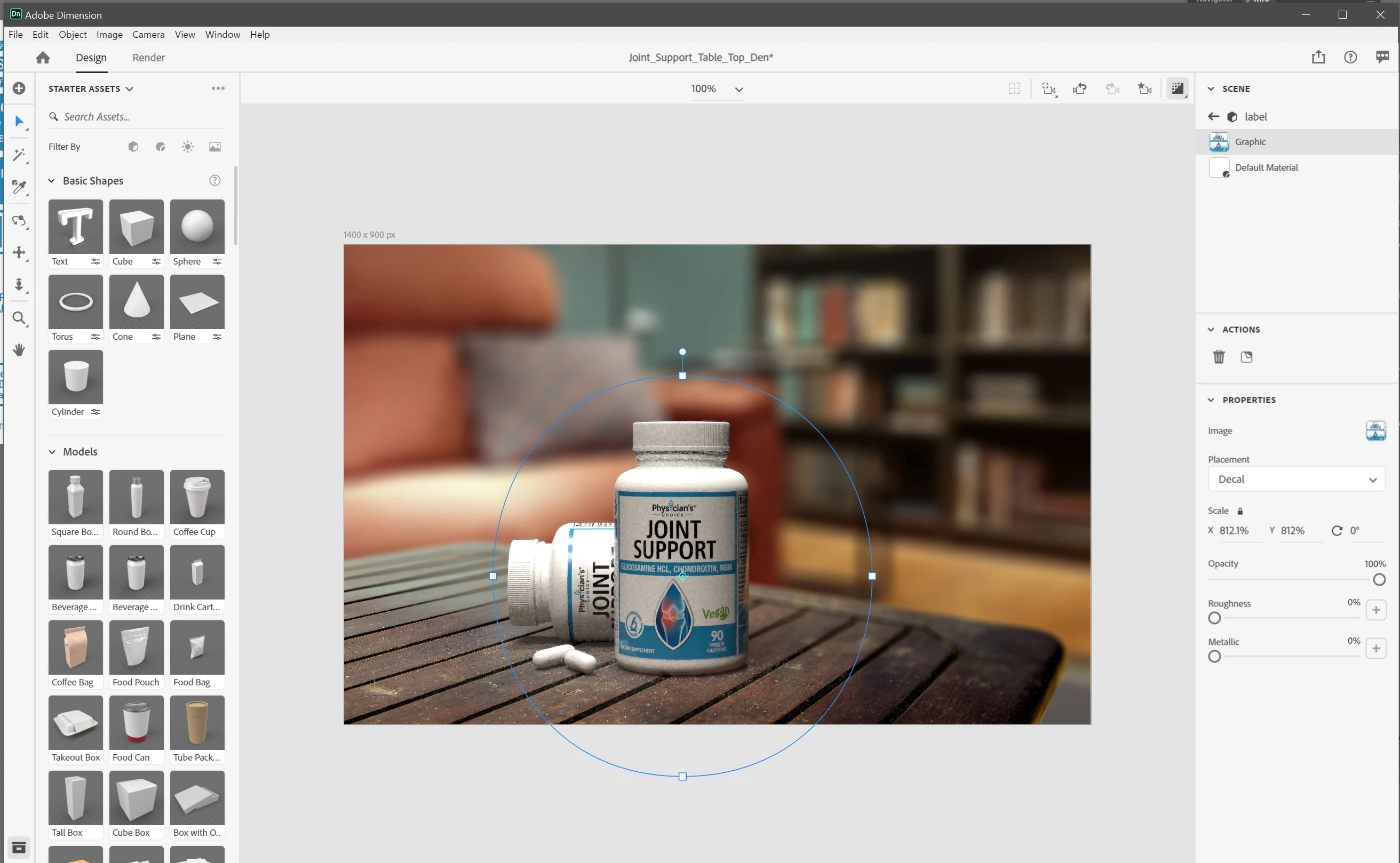Filter assets by Lights
This screenshot has width=1400, height=863.
(188, 147)
